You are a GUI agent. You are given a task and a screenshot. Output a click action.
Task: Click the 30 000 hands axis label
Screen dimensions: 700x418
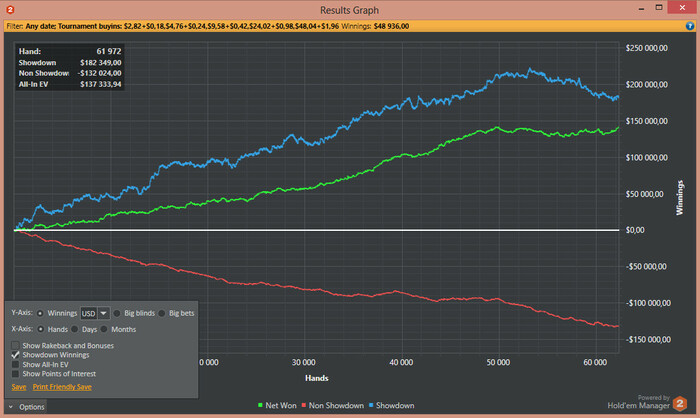pos(304,362)
